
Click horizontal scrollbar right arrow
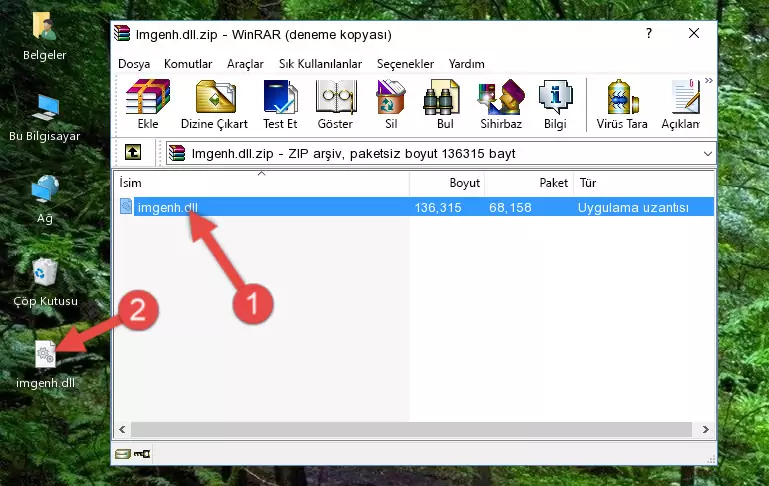[x=706, y=430]
